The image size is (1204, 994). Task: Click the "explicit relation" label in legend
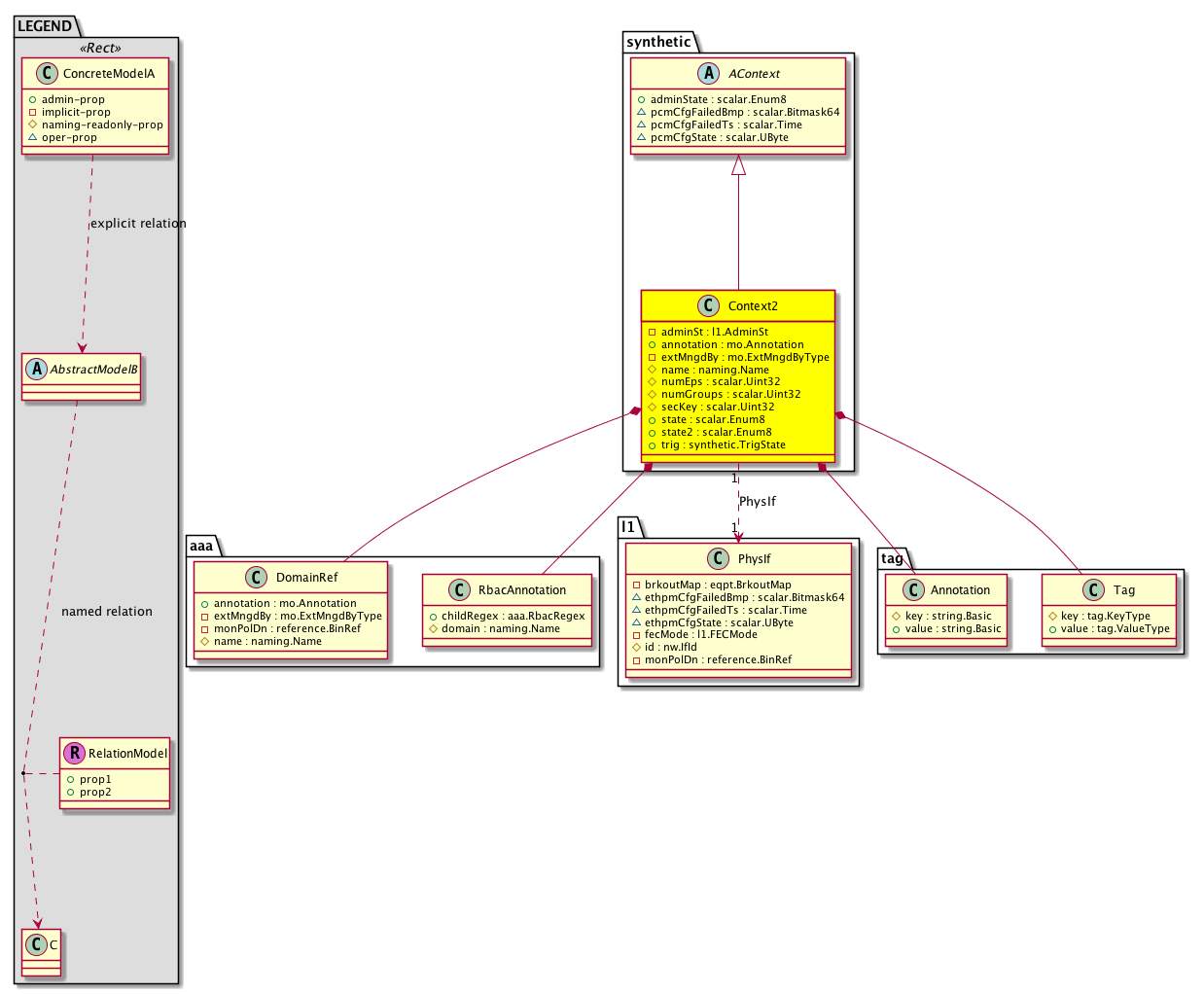pyautogui.click(x=138, y=224)
